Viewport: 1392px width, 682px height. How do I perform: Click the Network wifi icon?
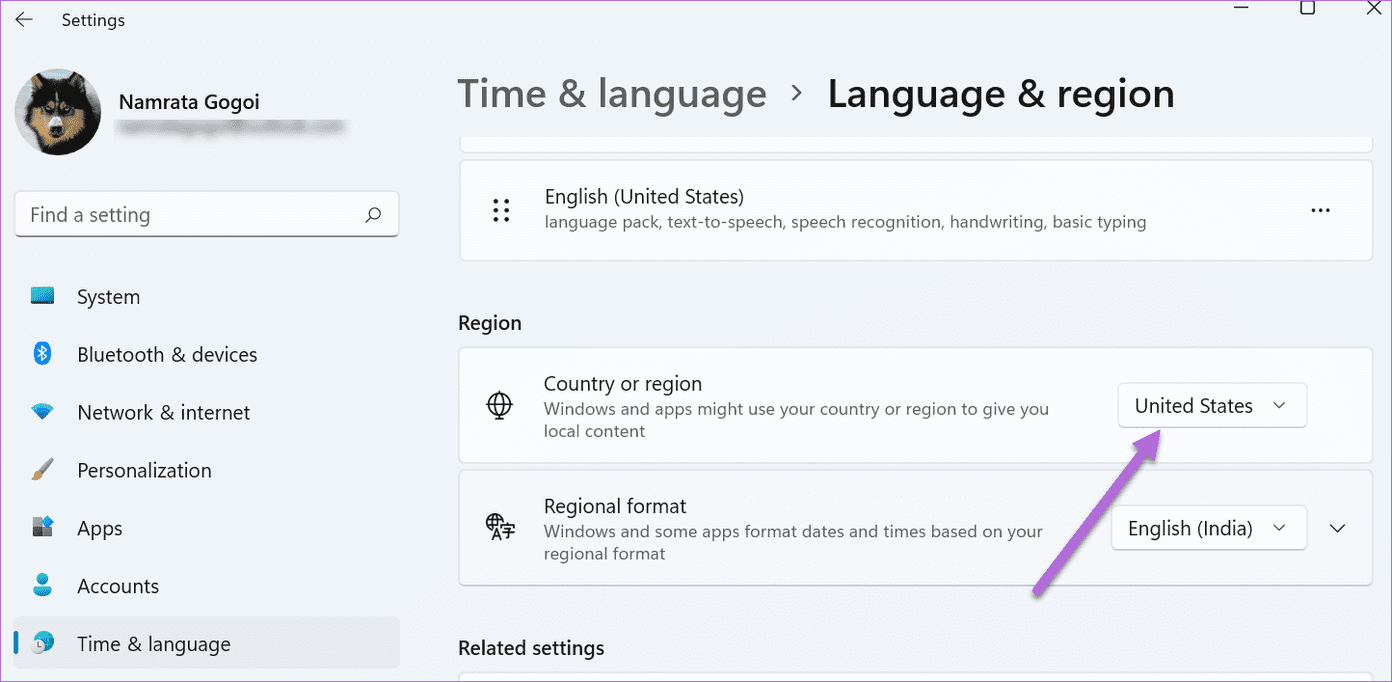pos(42,411)
